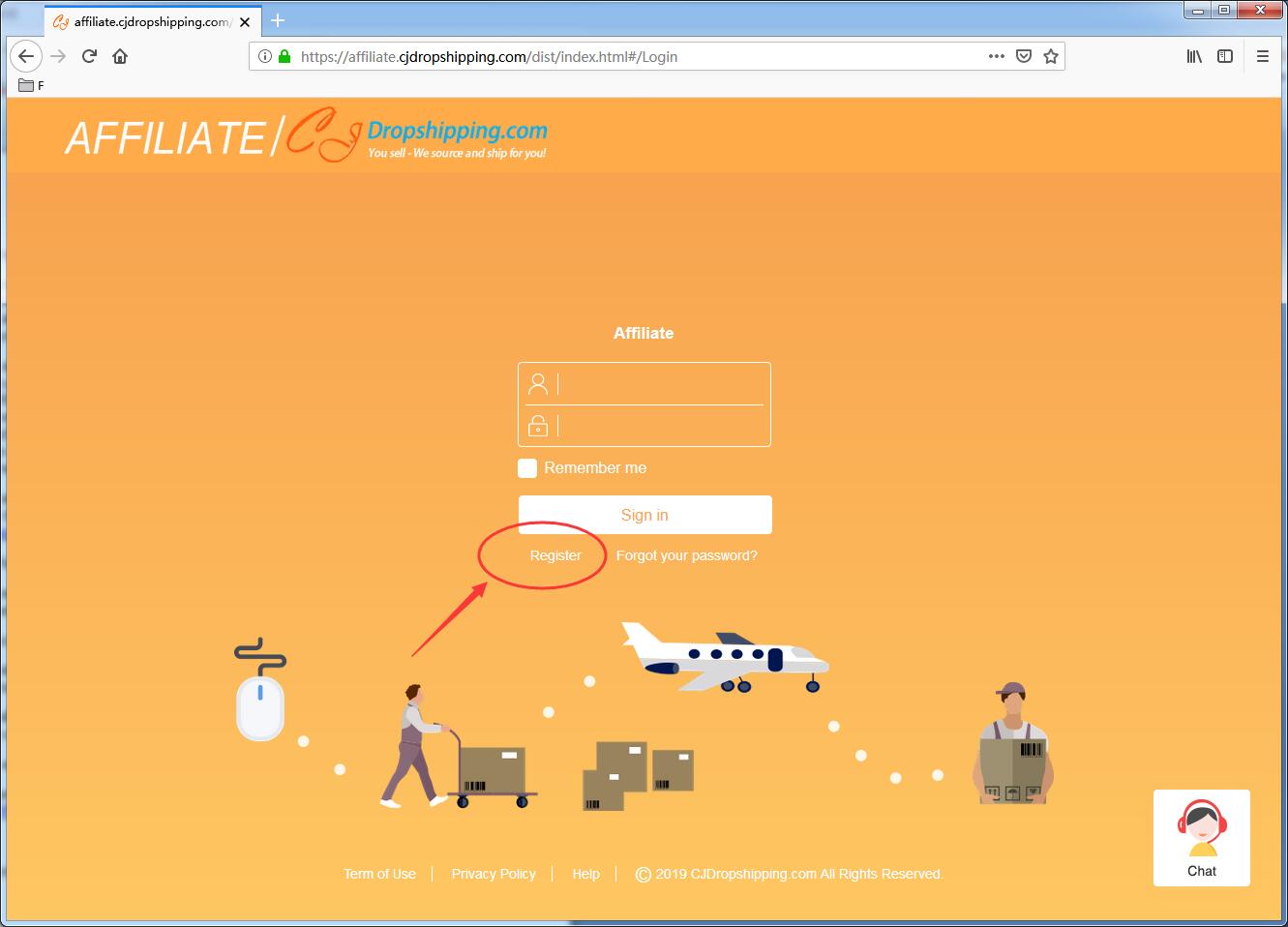This screenshot has height=927, width=1288.
Task: Open a new tab with plus button
Action: 278,20
